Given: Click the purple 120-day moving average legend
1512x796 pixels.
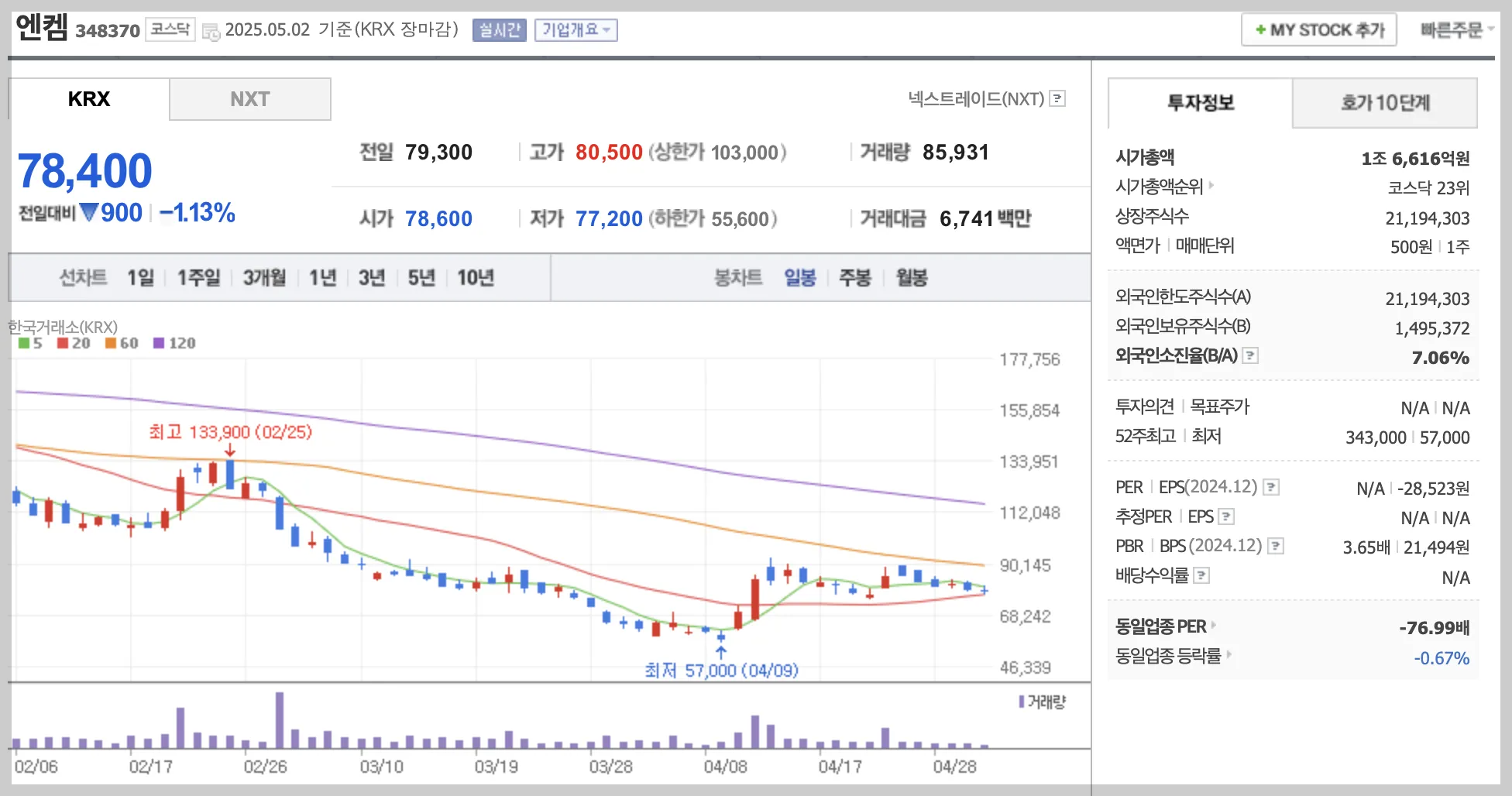Looking at the screenshot, I should [x=174, y=343].
